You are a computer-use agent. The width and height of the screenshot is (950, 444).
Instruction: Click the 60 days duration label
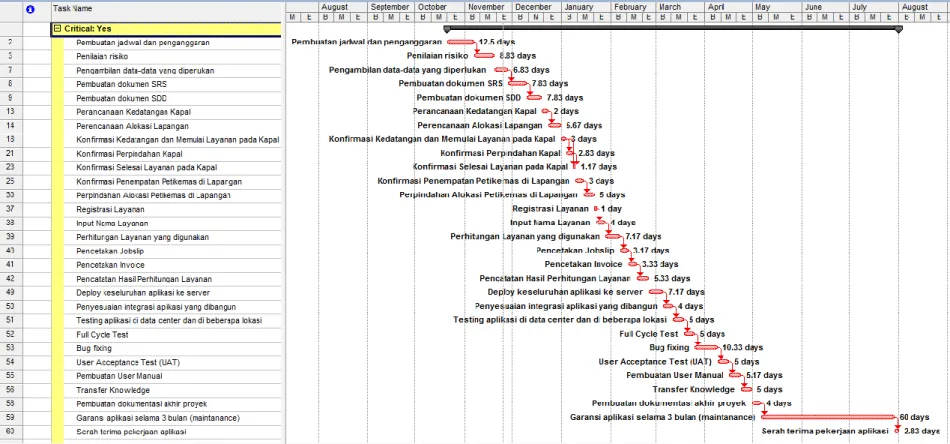[x=914, y=417]
